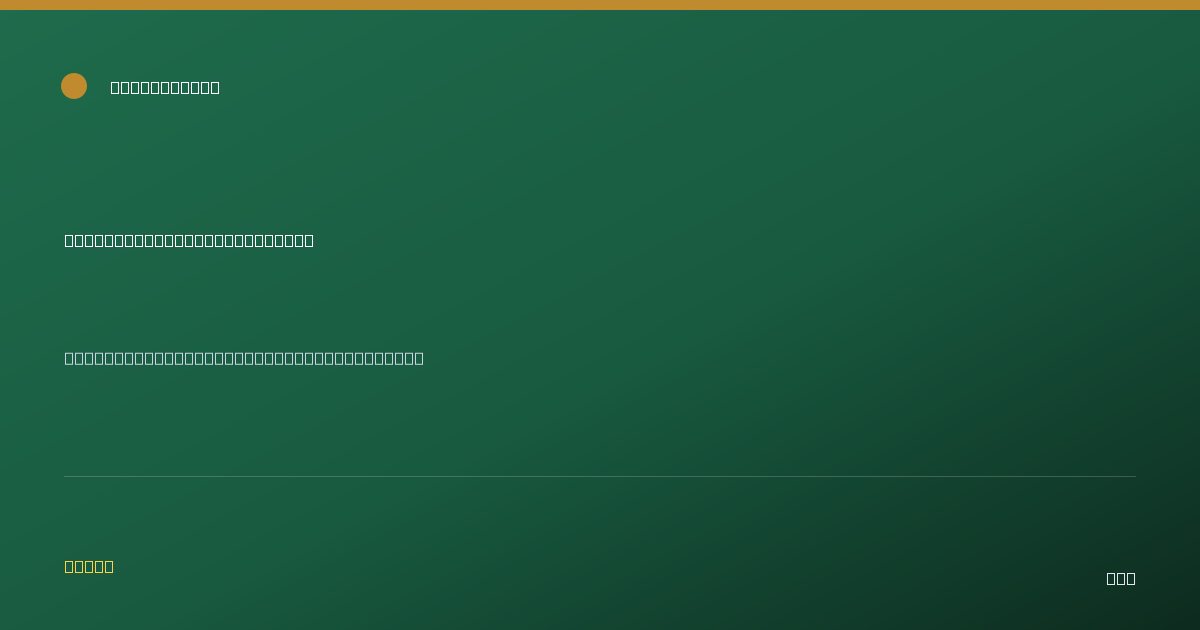Select the white site name beside the orange circle
1200x630 pixels.
[x=165, y=87]
